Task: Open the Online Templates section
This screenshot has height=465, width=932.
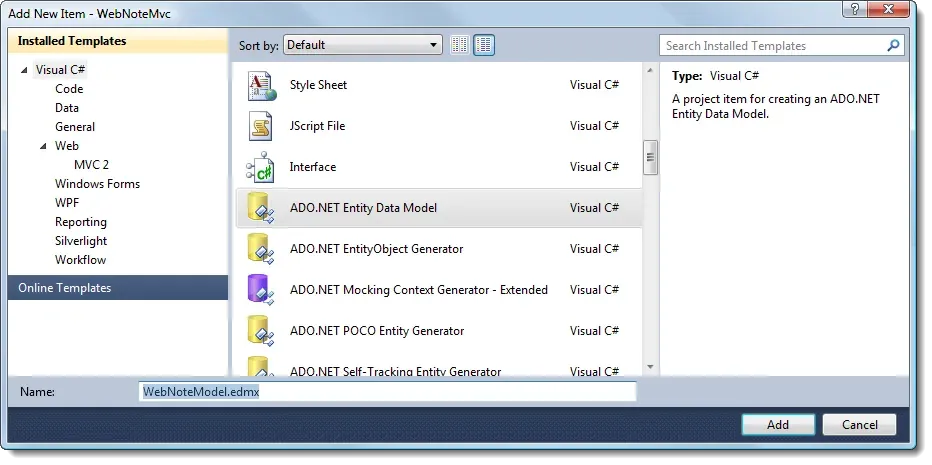Action: (x=118, y=288)
